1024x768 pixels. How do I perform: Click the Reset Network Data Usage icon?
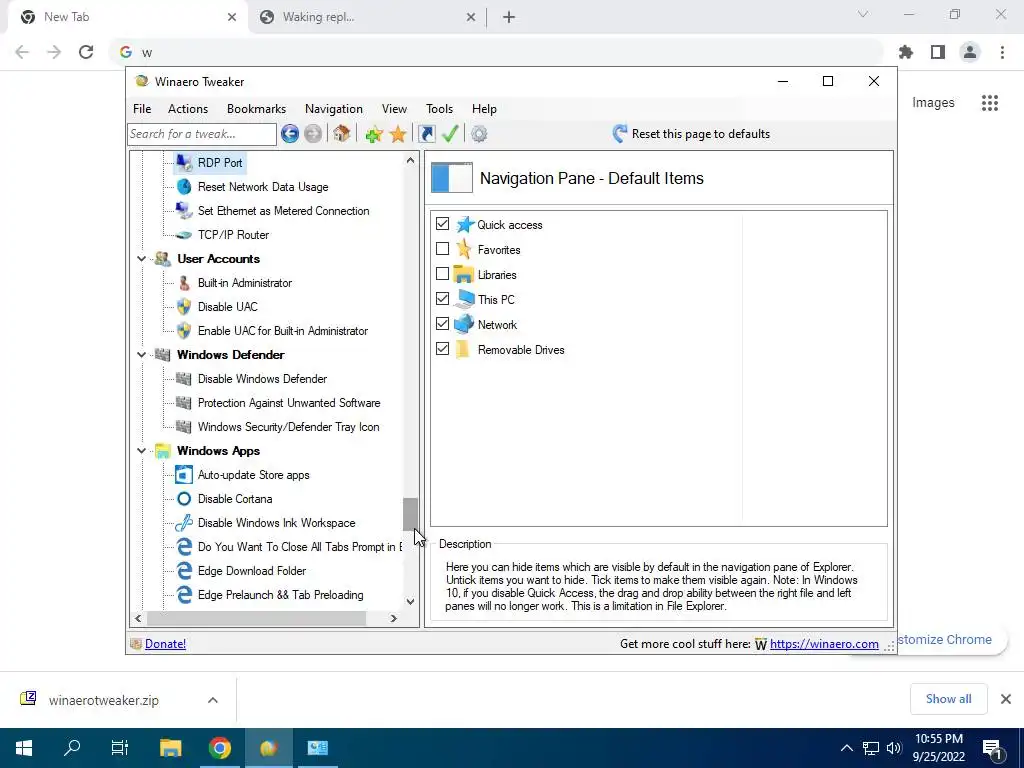(184, 187)
